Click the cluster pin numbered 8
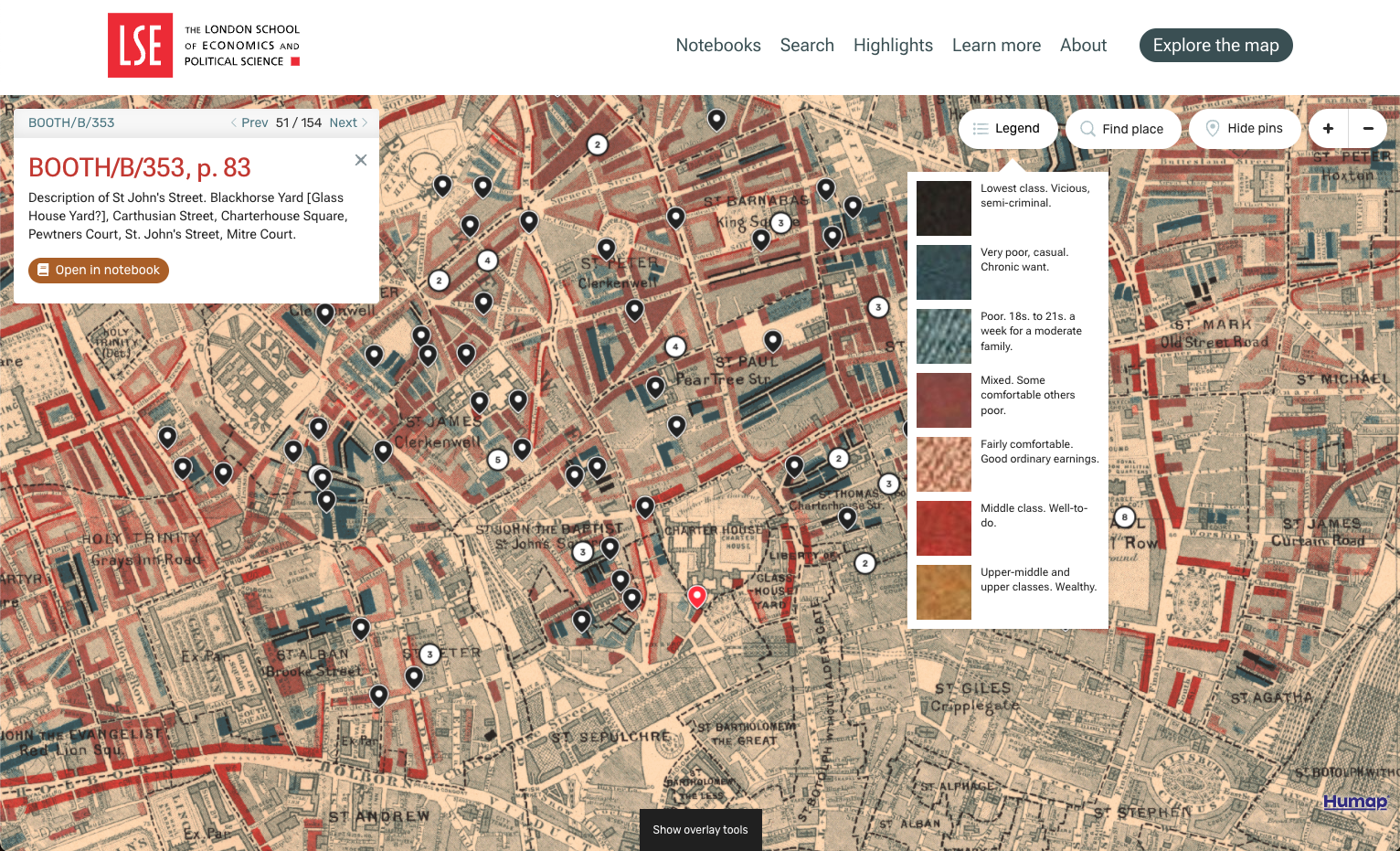This screenshot has width=1400, height=851. pos(1125,517)
